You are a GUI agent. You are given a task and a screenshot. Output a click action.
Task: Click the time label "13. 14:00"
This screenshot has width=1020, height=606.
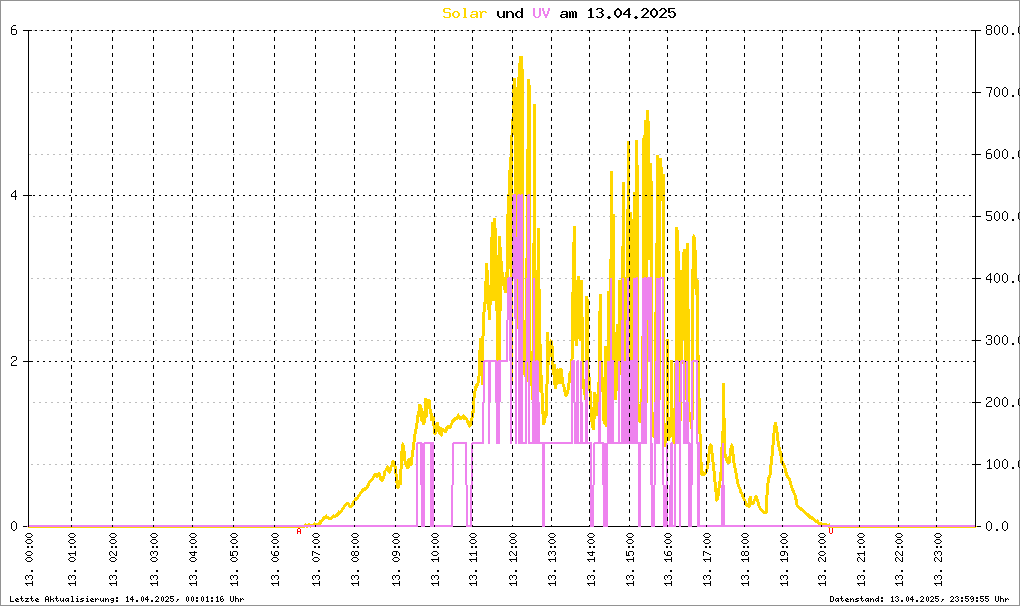pyautogui.click(x=591, y=560)
